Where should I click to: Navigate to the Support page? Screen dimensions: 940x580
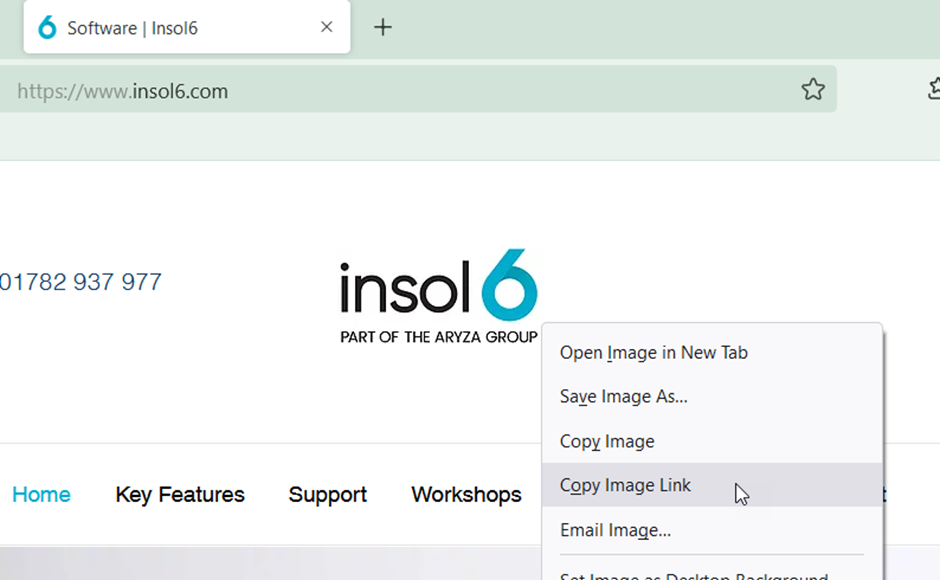327,494
